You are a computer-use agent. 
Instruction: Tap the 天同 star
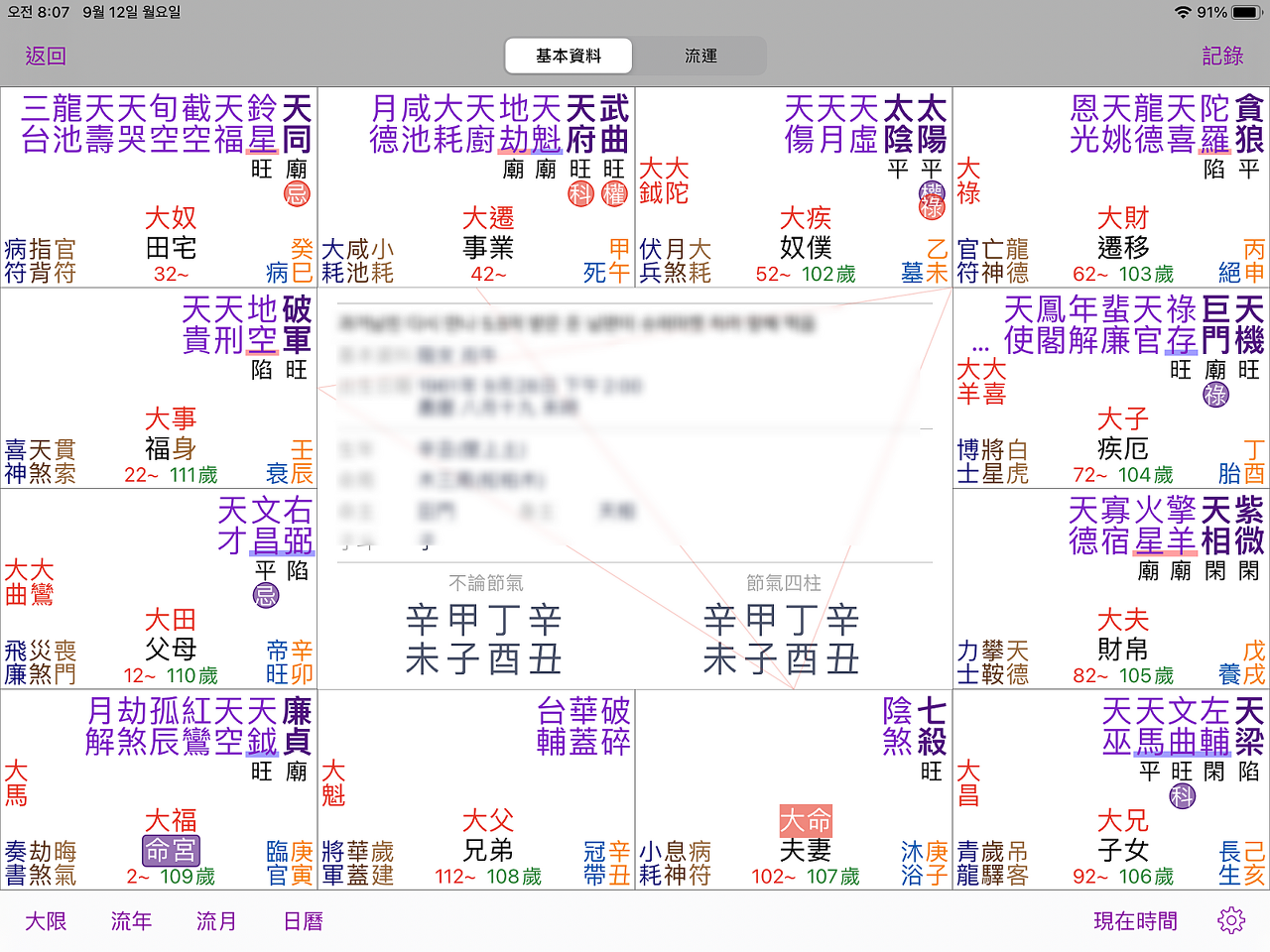[297, 124]
